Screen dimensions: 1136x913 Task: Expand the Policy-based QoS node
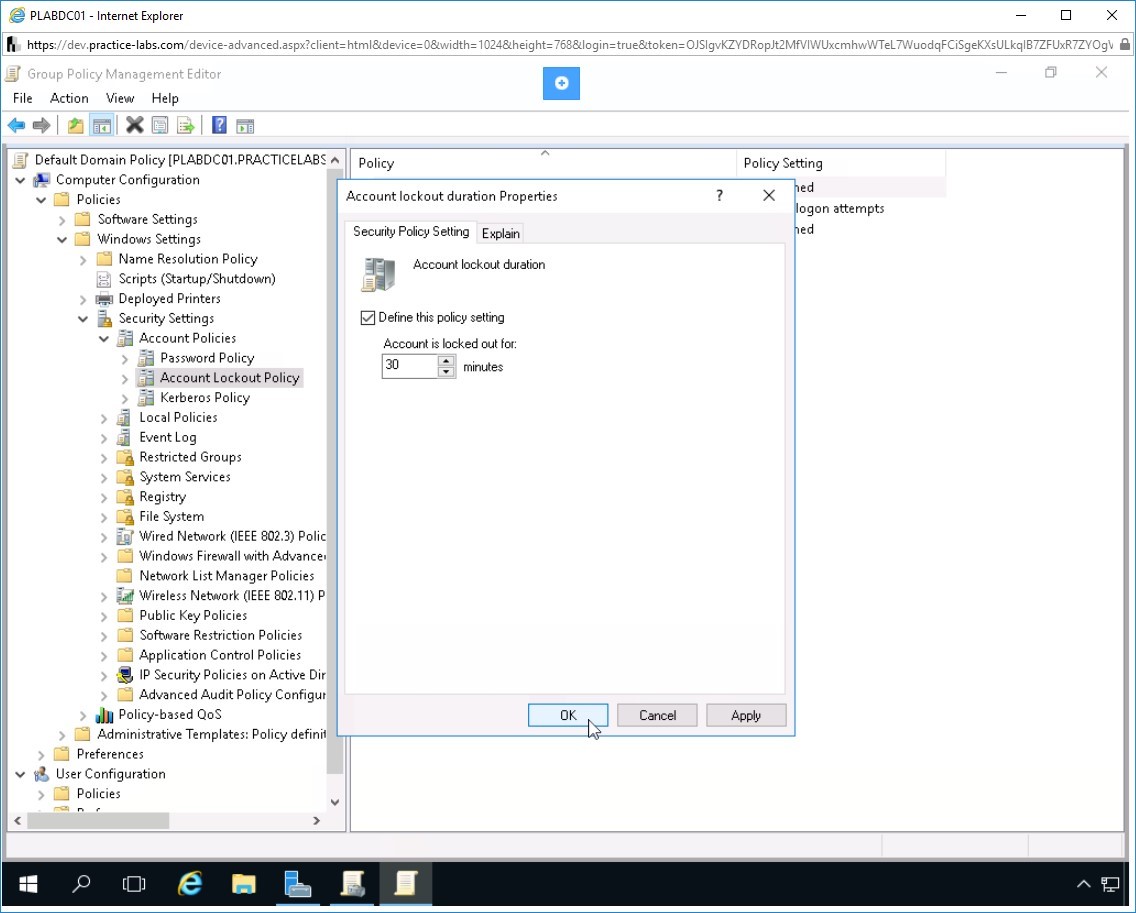83,715
